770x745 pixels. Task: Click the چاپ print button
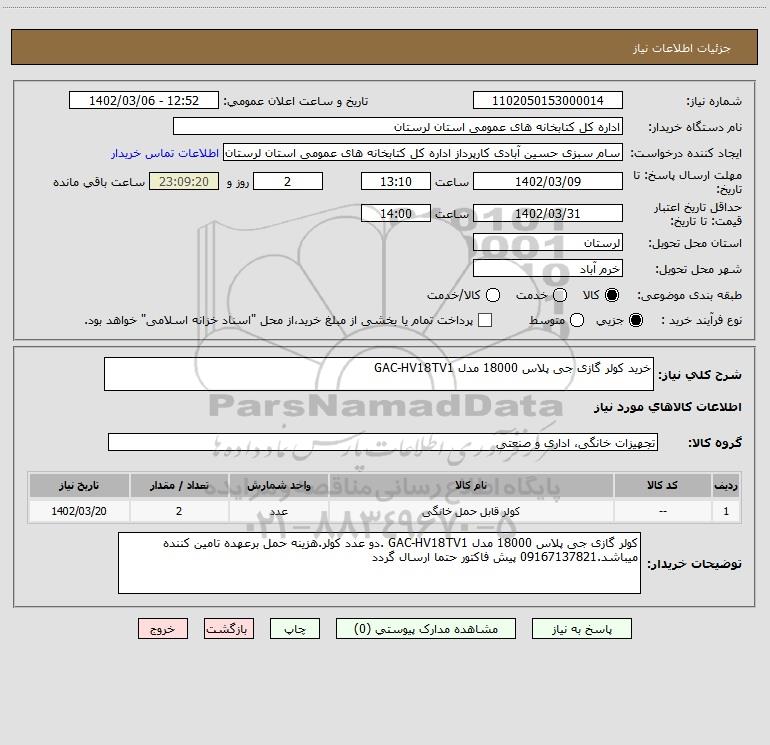pos(295,629)
